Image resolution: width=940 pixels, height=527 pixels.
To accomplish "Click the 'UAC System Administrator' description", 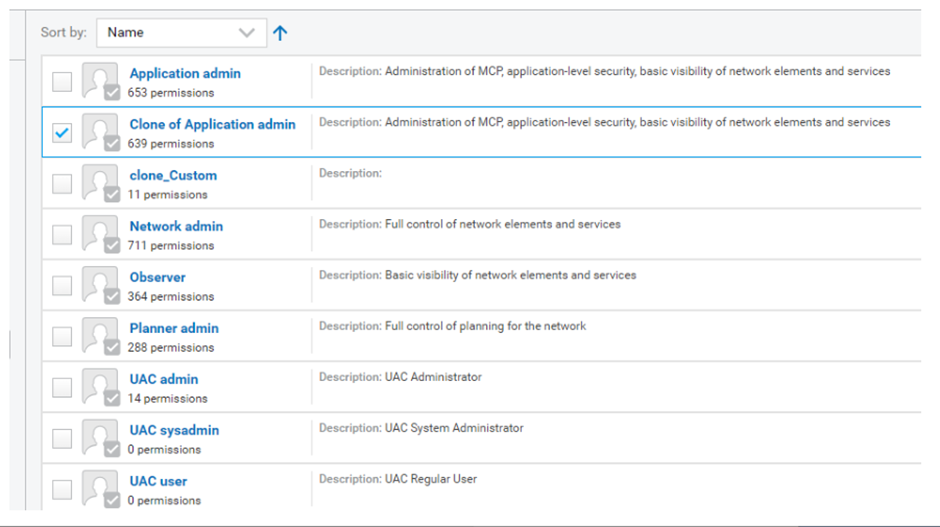I will click(454, 428).
